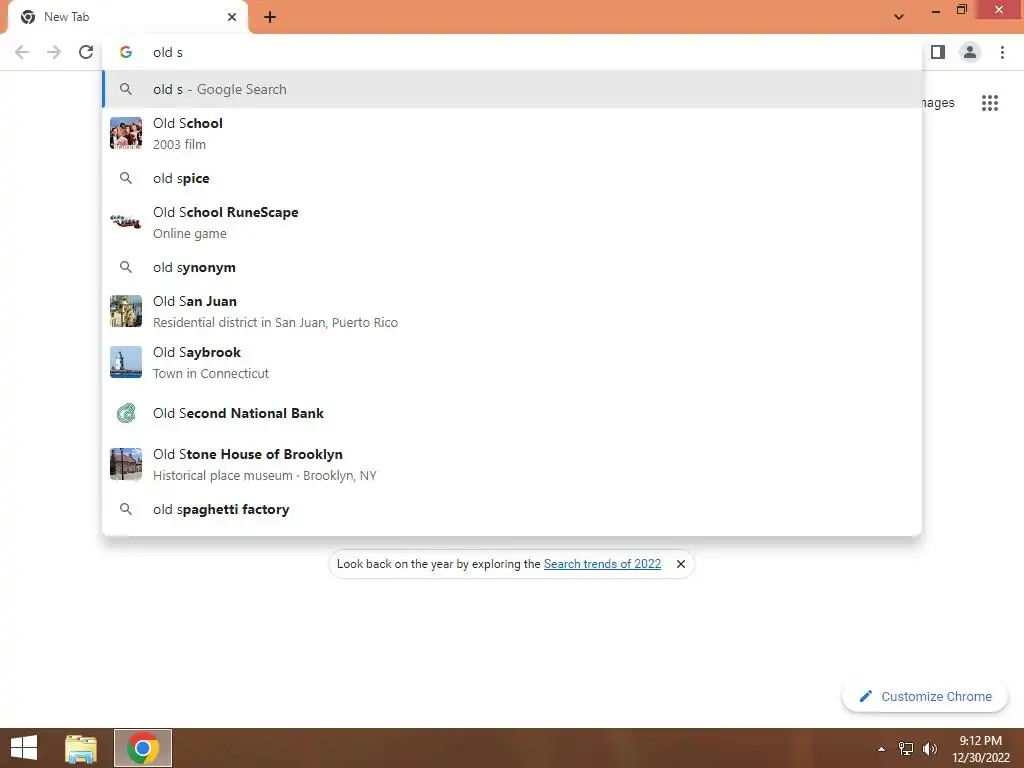1024x768 pixels.
Task: Click the Old School film thumbnail
Action: [125, 133]
